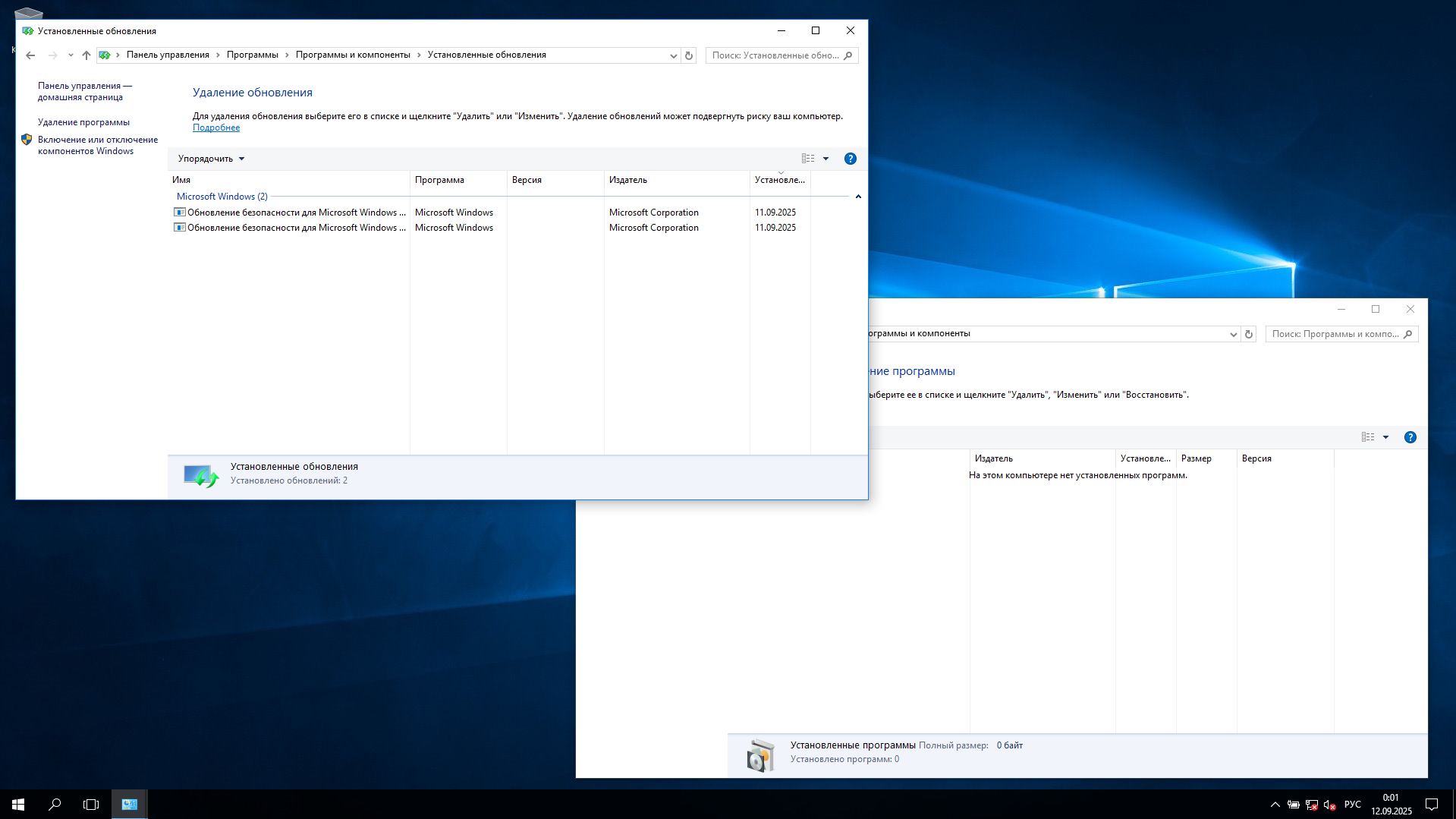Screen dimensions: 1456x819
Task: Open the Action Center notifications icon
Action: tap(1432, 805)
